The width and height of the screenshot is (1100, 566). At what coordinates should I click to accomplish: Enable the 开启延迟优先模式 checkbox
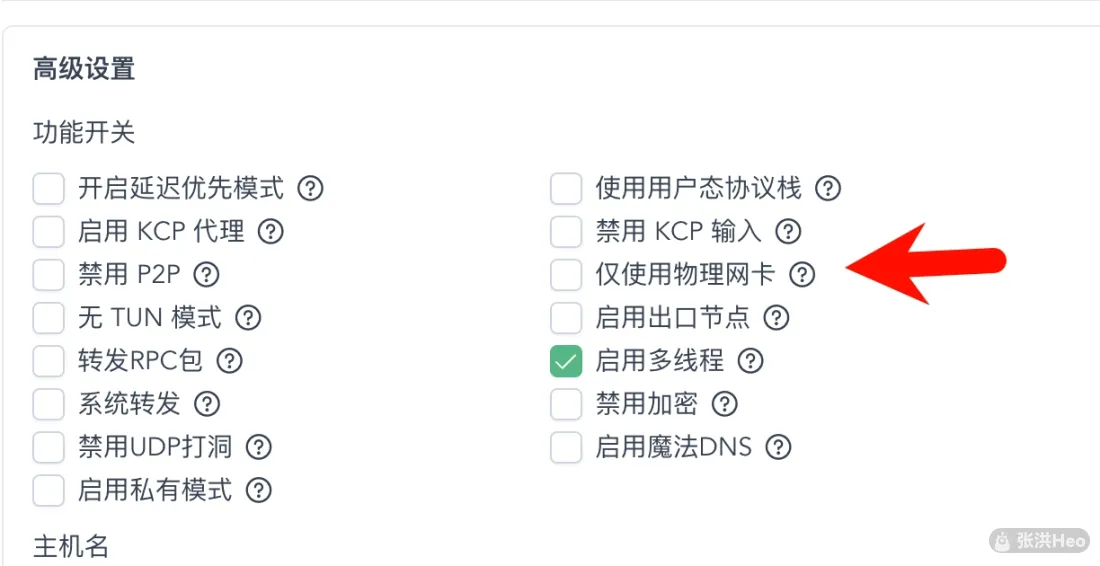(48, 189)
